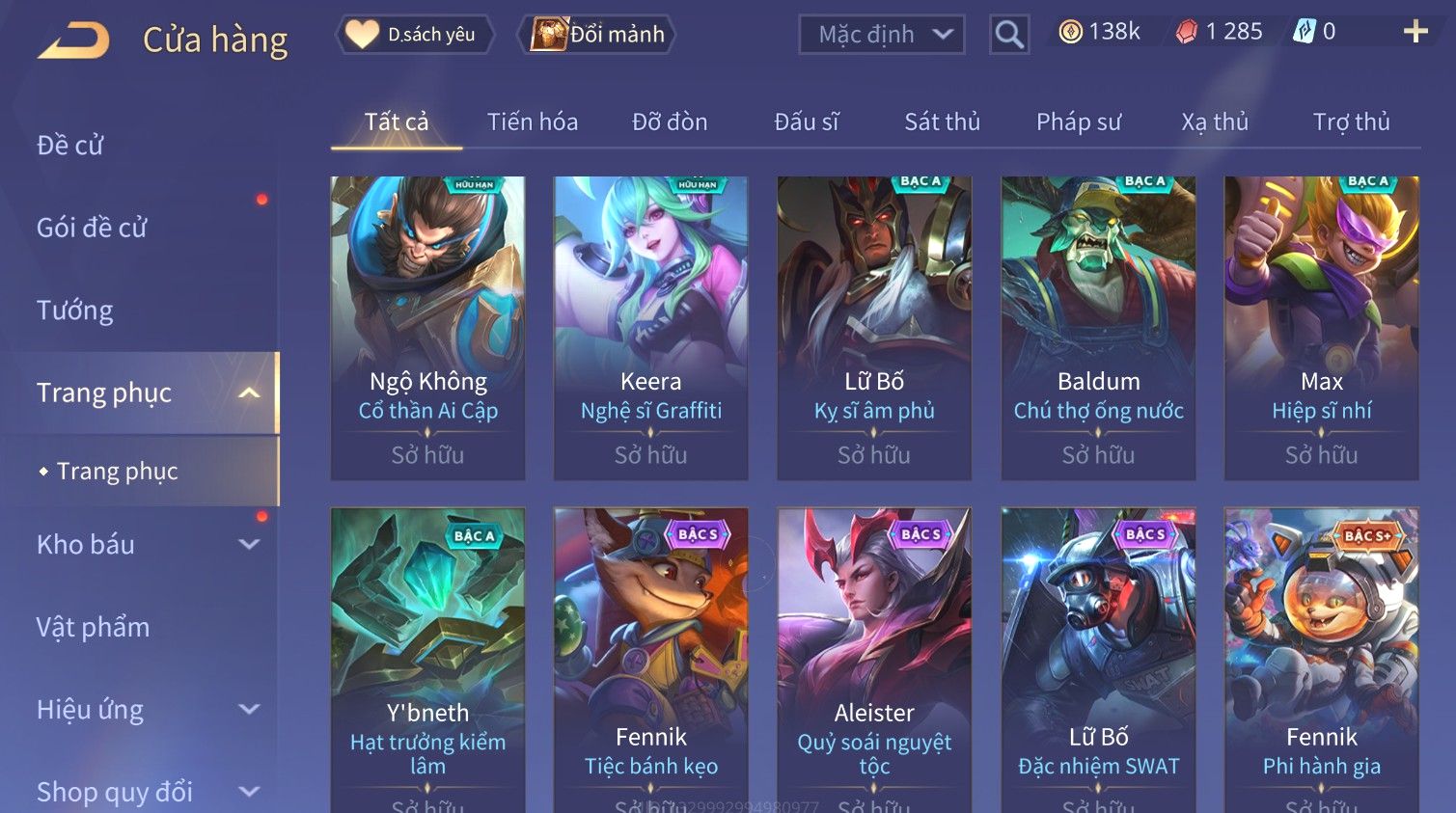Open Gói đề cử in sidebar

[92, 228]
